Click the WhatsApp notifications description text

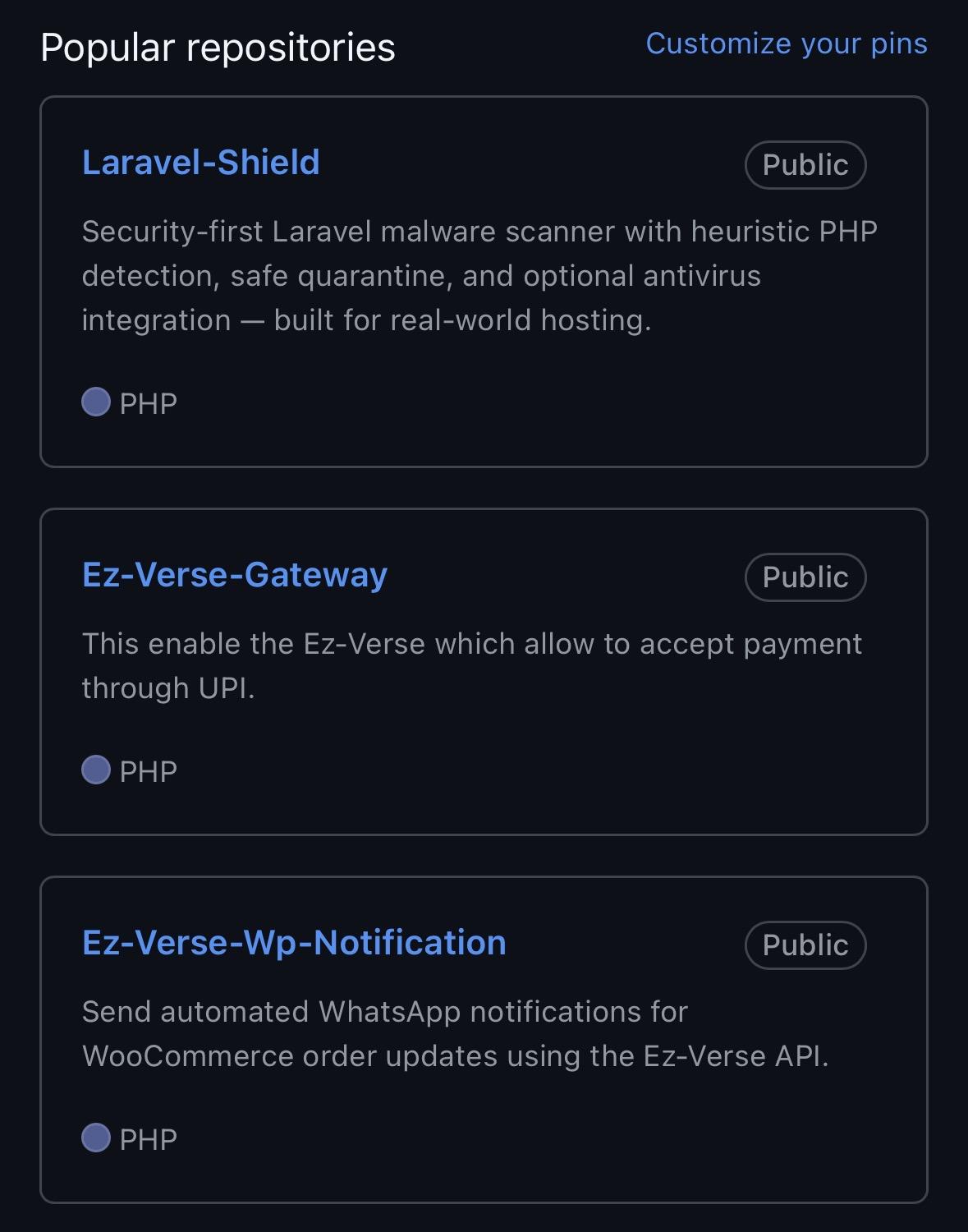(x=456, y=1033)
